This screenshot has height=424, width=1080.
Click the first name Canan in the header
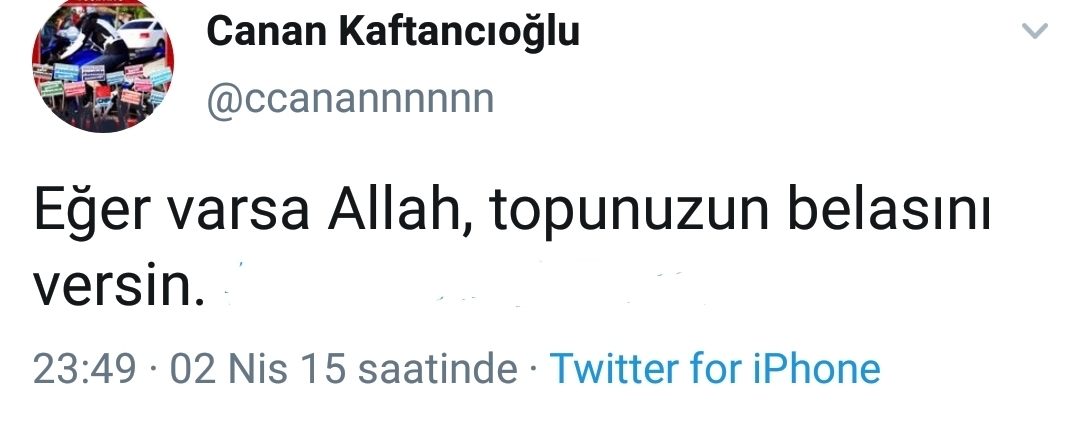tap(267, 32)
